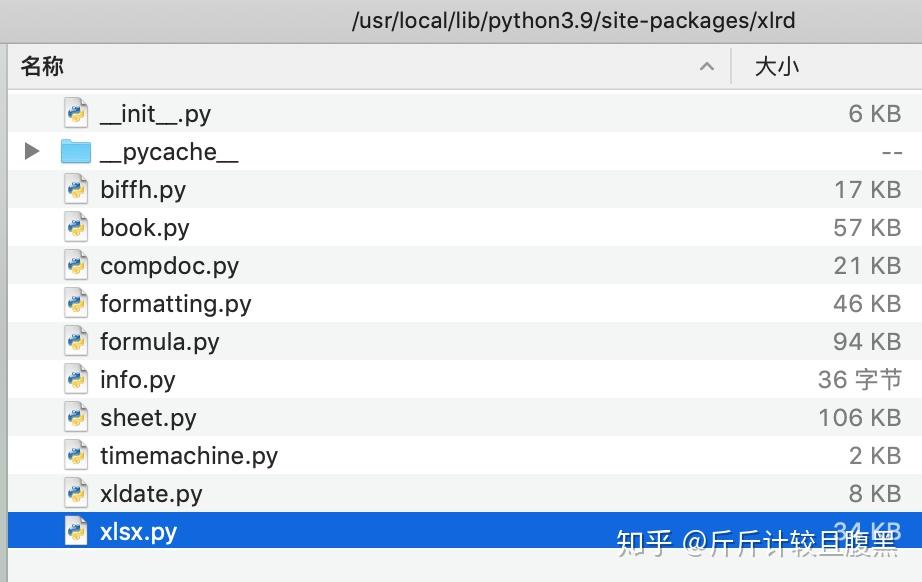Image resolution: width=922 pixels, height=582 pixels.
Task: Click the Python icon on the selected xlsx.py row
Action: coord(76,531)
